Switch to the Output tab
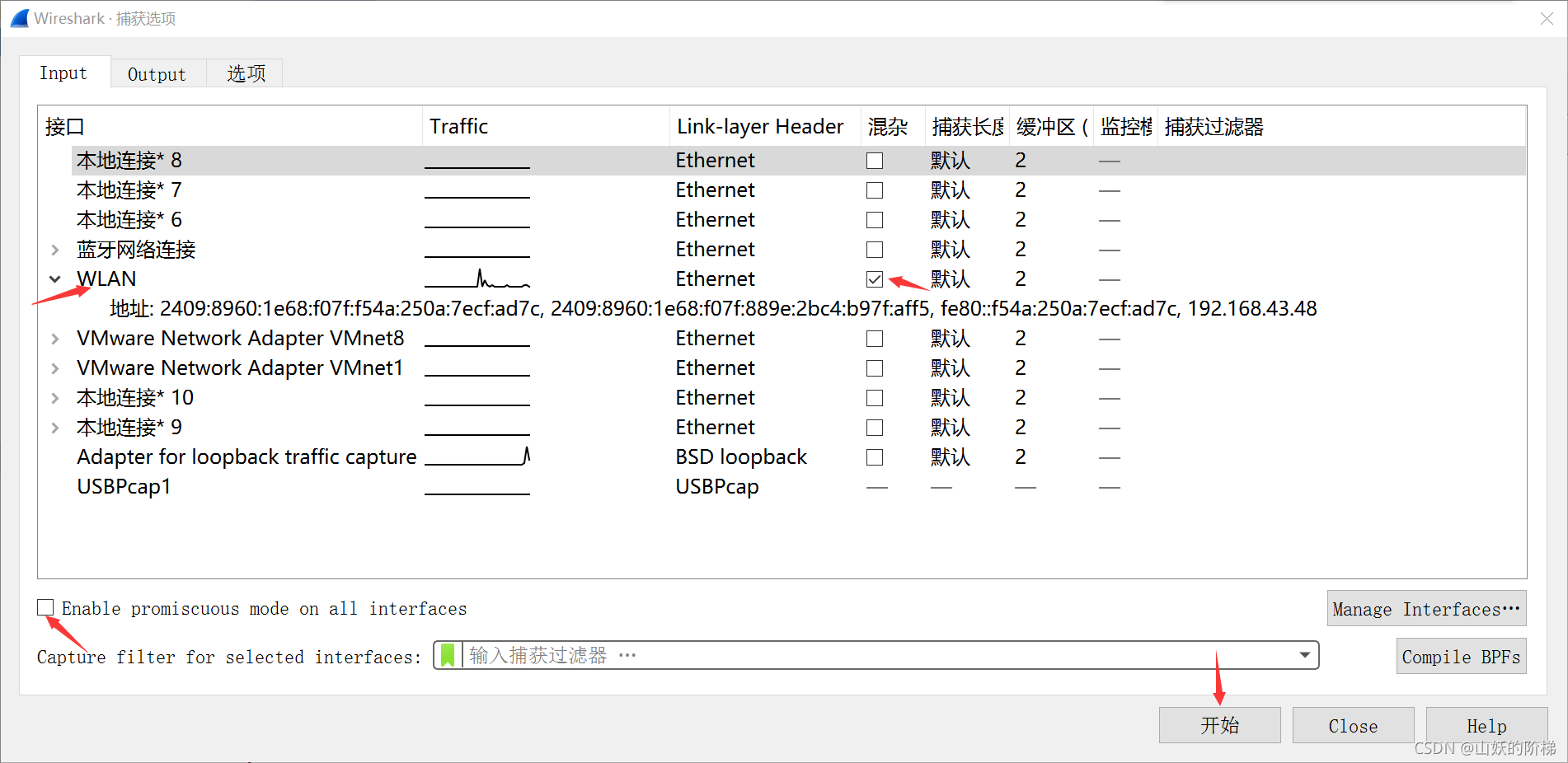1568x763 pixels. point(157,74)
